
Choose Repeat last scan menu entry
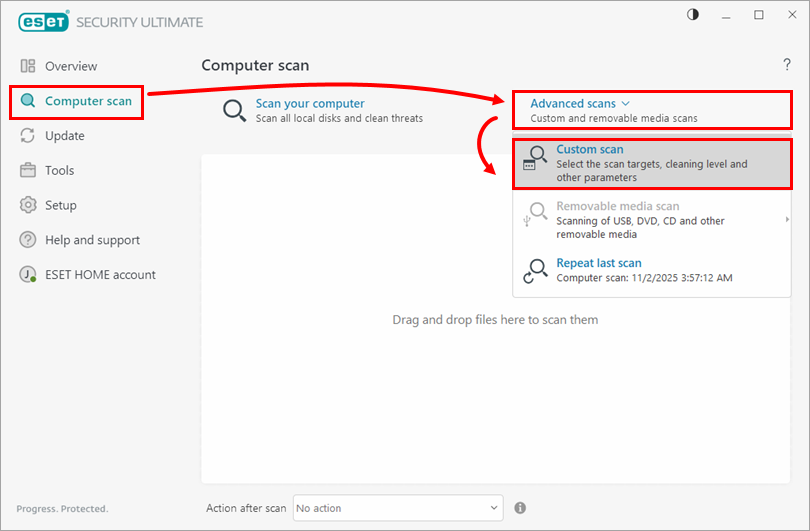[x=599, y=264]
